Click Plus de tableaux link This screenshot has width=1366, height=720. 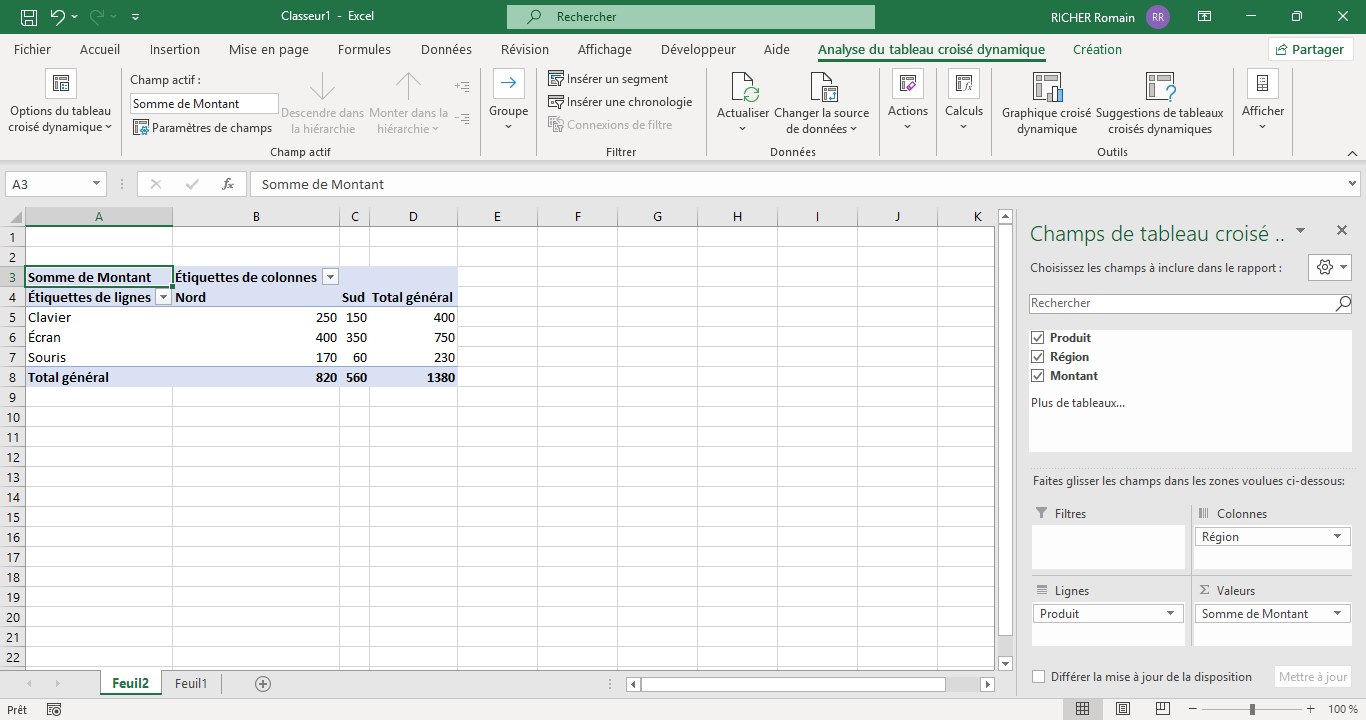click(1078, 403)
